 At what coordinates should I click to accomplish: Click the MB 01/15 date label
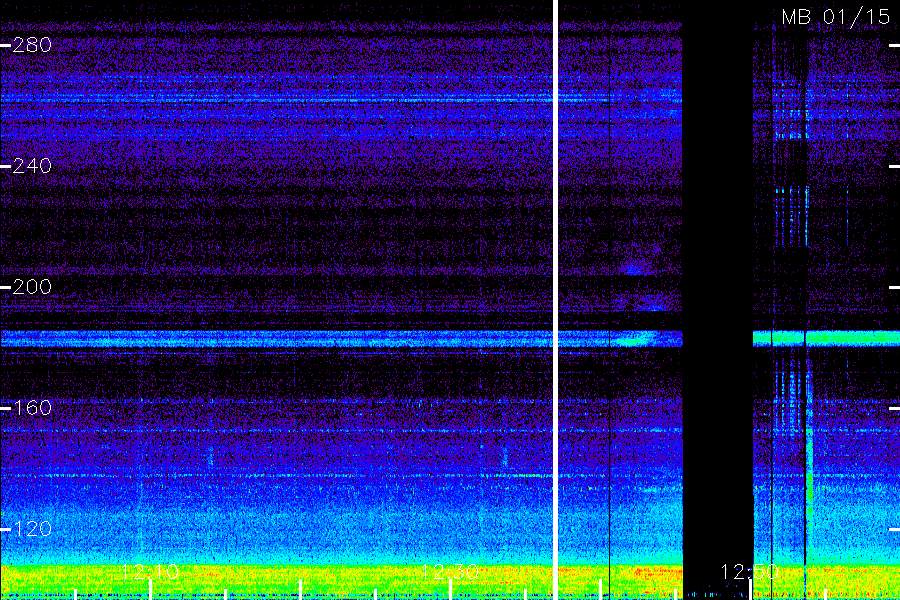(835, 17)
